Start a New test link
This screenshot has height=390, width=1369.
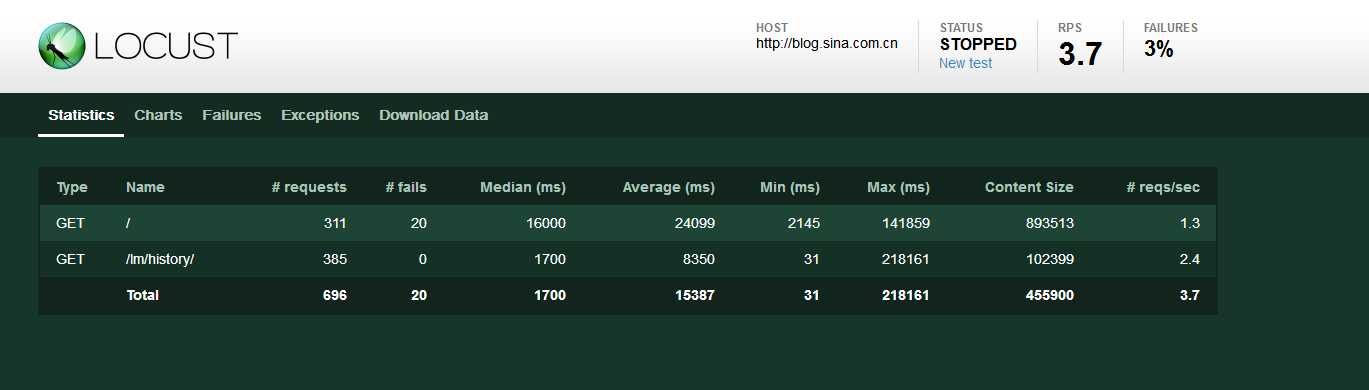(966, 63)
